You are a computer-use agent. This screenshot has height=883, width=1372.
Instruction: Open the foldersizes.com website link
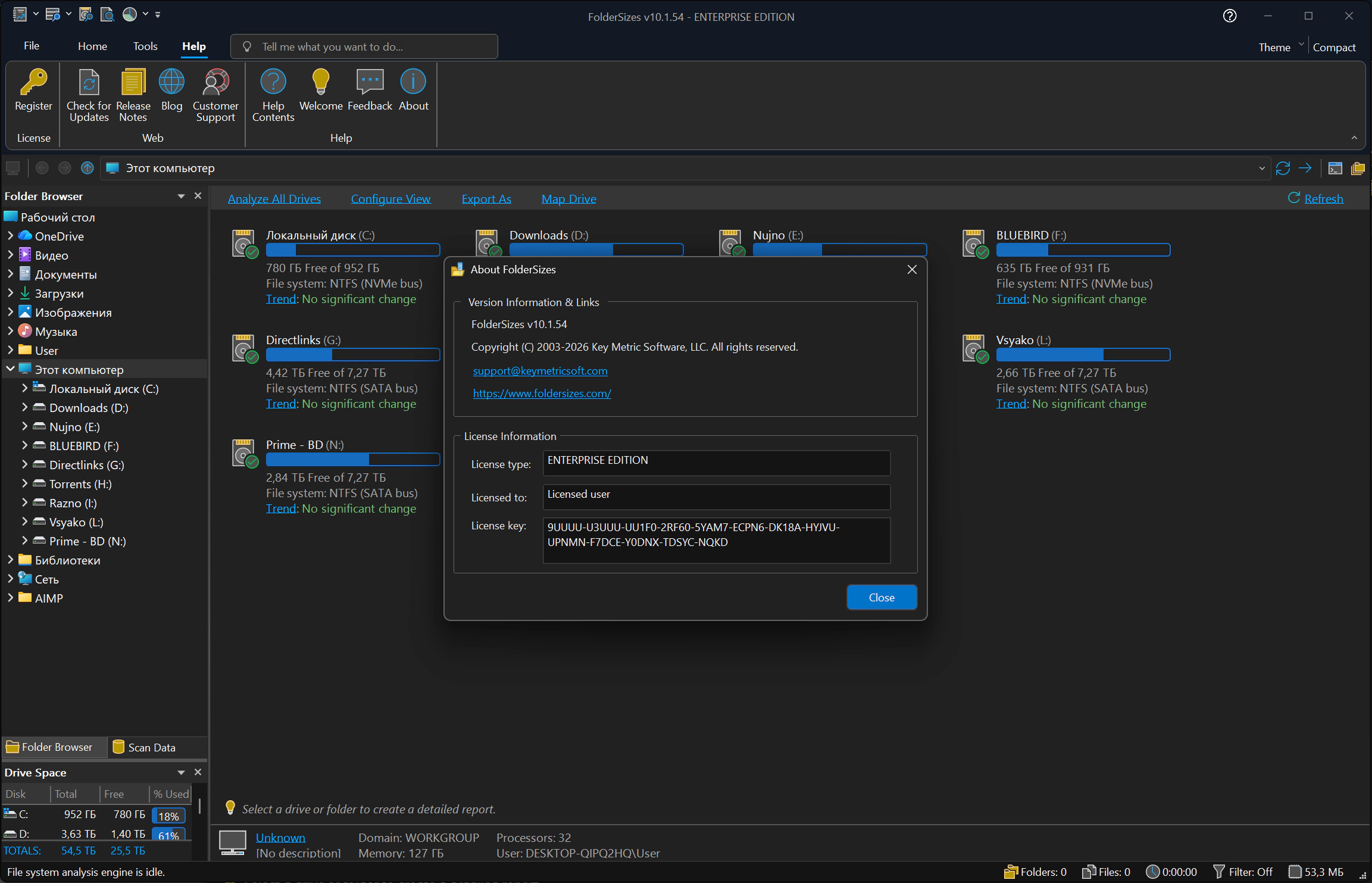tap(542, 394)
